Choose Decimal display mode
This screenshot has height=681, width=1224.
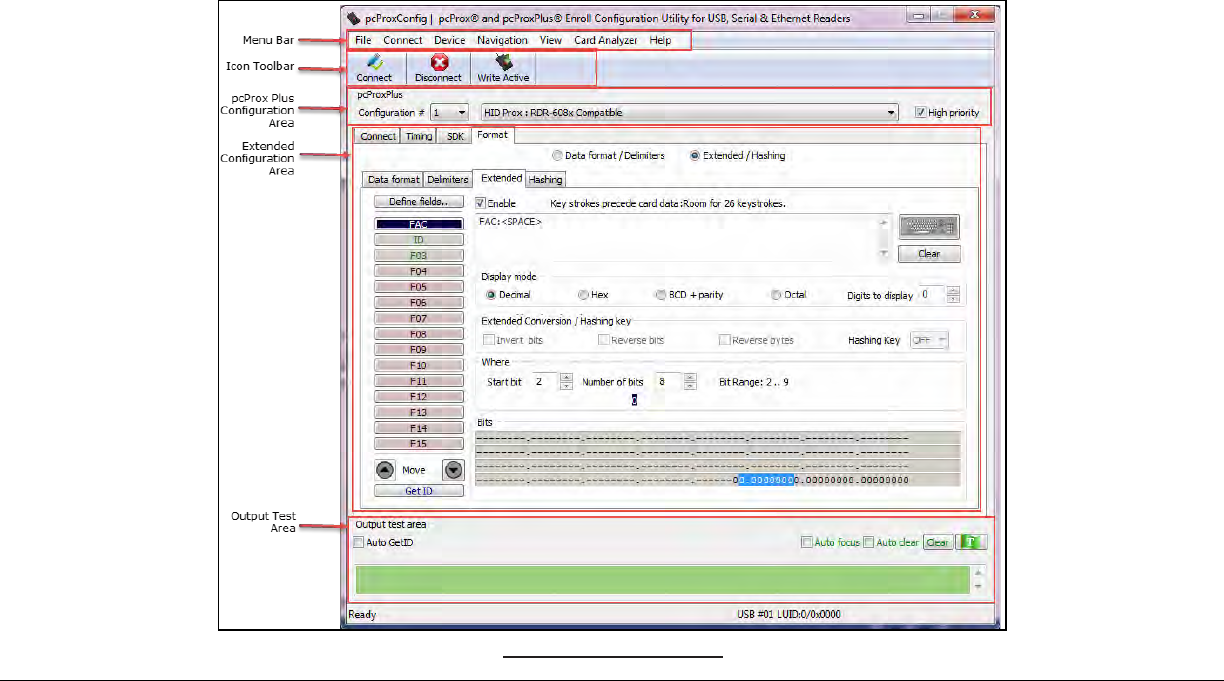coord(491,295)
